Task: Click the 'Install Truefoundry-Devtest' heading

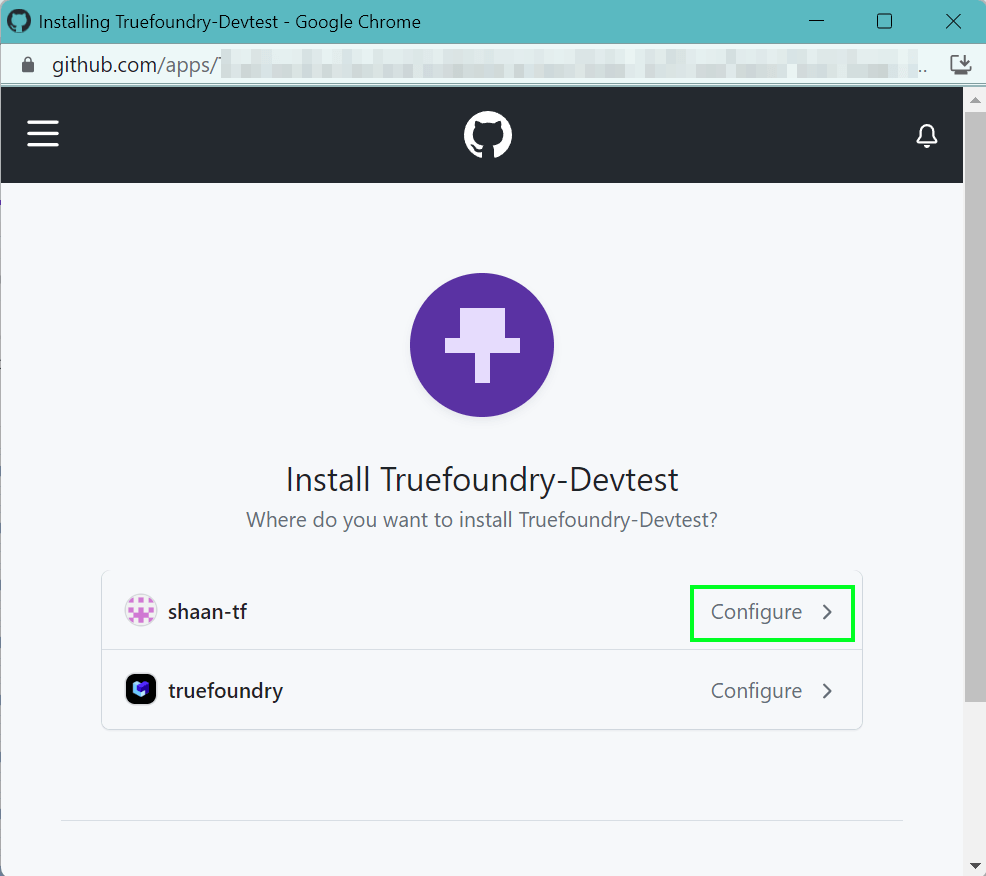Action: point(482,480)
